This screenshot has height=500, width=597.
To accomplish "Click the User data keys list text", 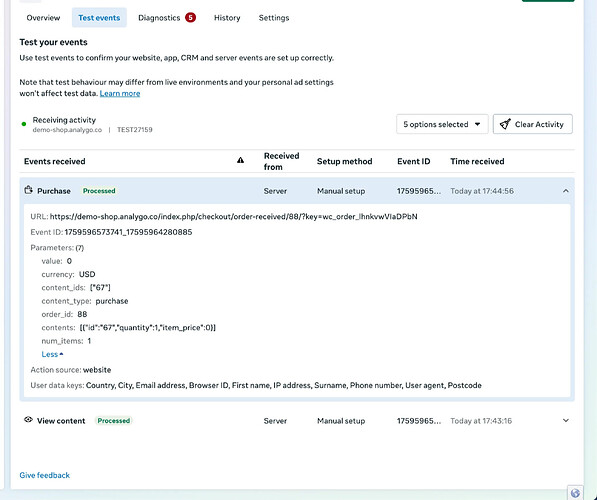I will pyautogui.click(x=284, y=385).
